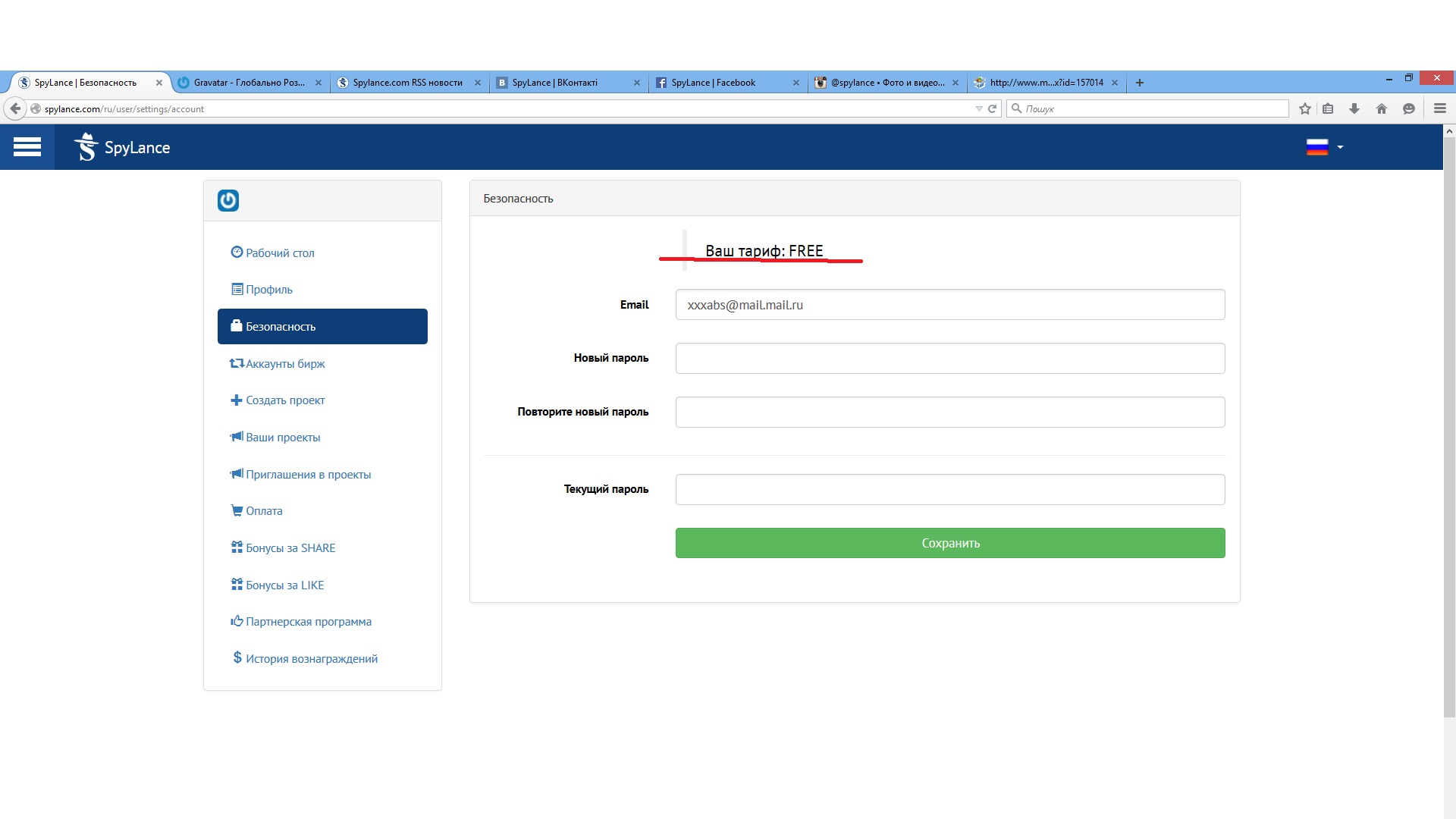Open browser downloads arrow icon
Screen dimensions: 1456x819
1354,108
